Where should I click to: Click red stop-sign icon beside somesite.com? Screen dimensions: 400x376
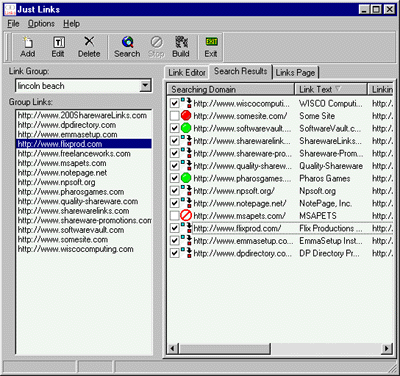(x=186, y=116)
